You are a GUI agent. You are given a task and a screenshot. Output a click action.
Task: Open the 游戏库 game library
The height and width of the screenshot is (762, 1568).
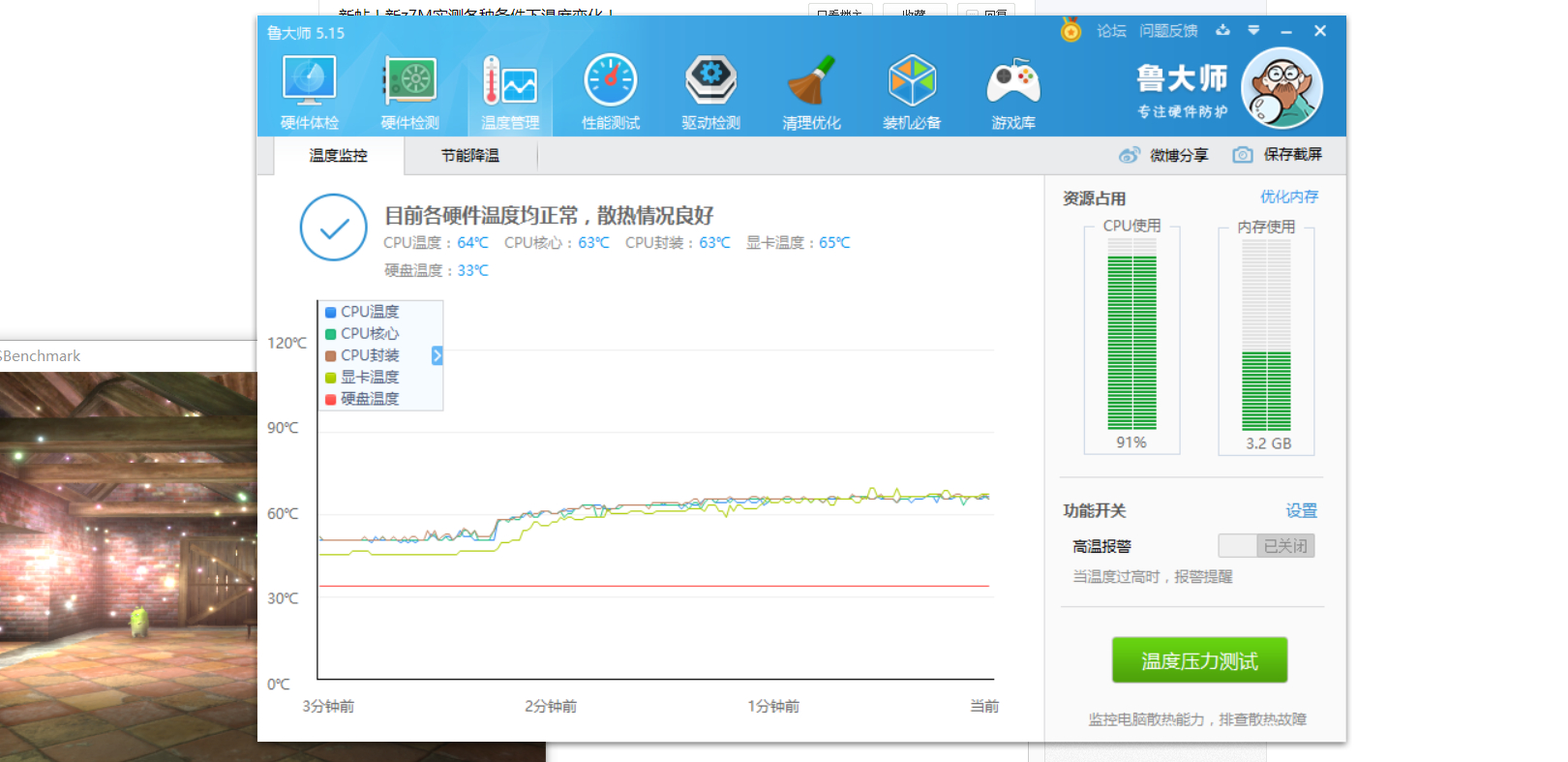click(x=1013, y=93)
